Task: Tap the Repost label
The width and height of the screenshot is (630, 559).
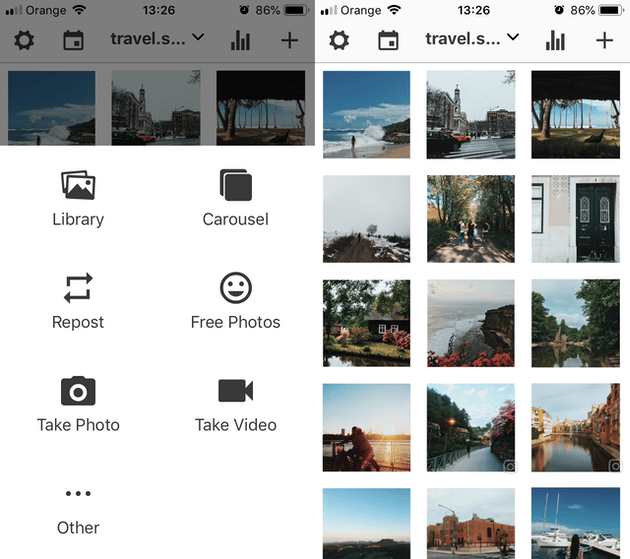Action: [78, 322]
